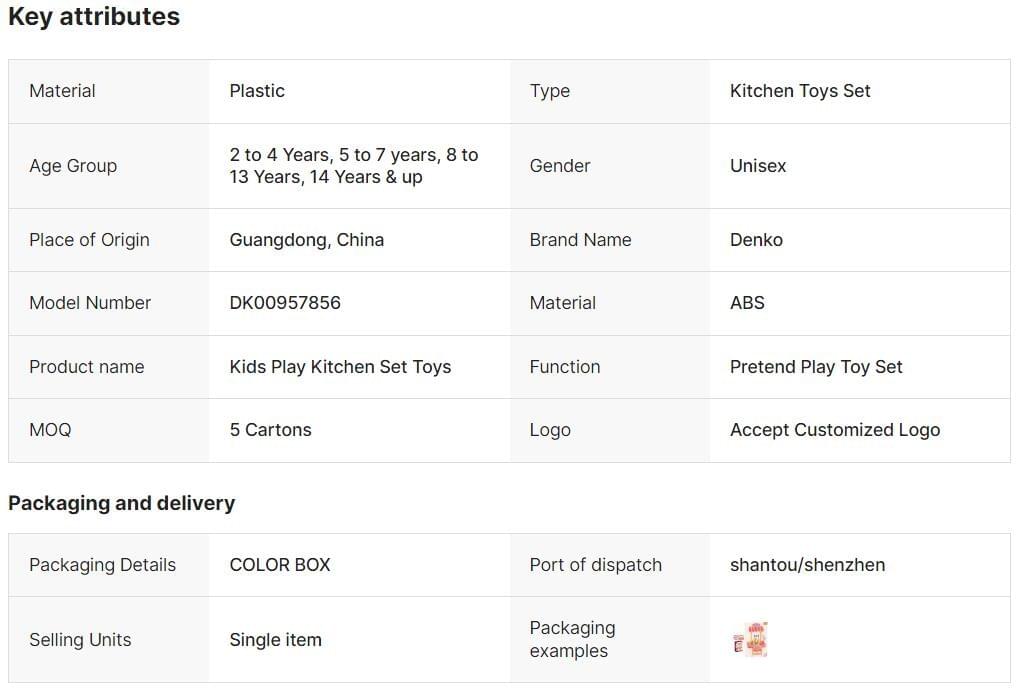Viewport: 1019px width, 693px height.
Task: Select the Plastic material value
Action: click(x=257, y=91)
